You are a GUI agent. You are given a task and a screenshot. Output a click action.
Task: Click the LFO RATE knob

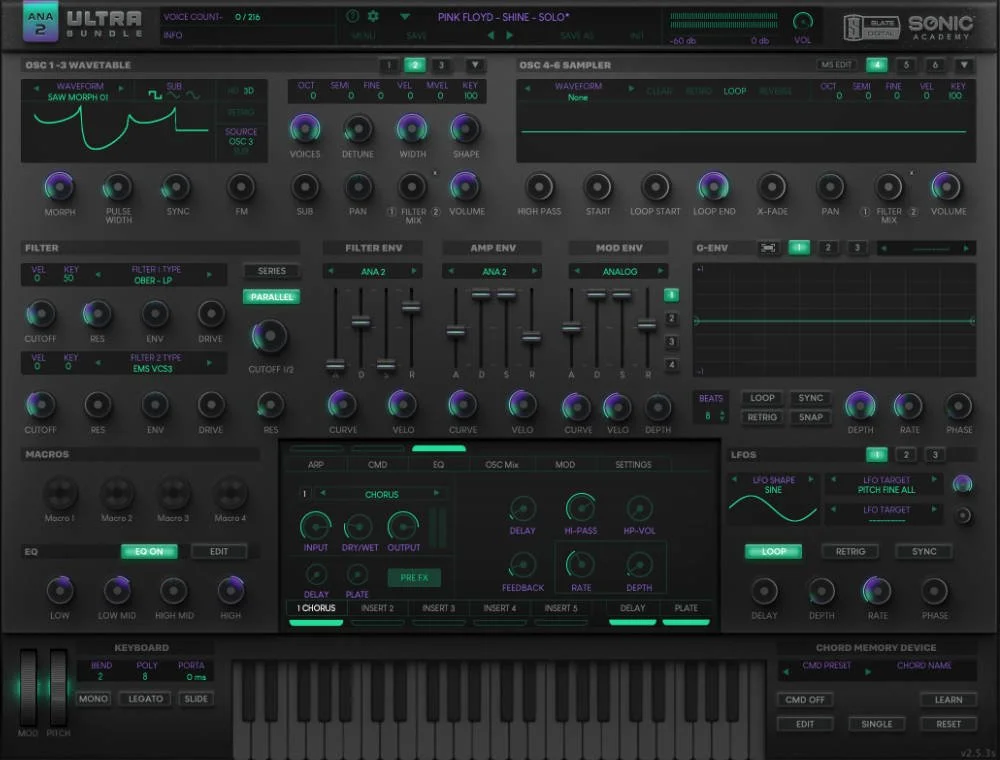[x=877, y=591]
